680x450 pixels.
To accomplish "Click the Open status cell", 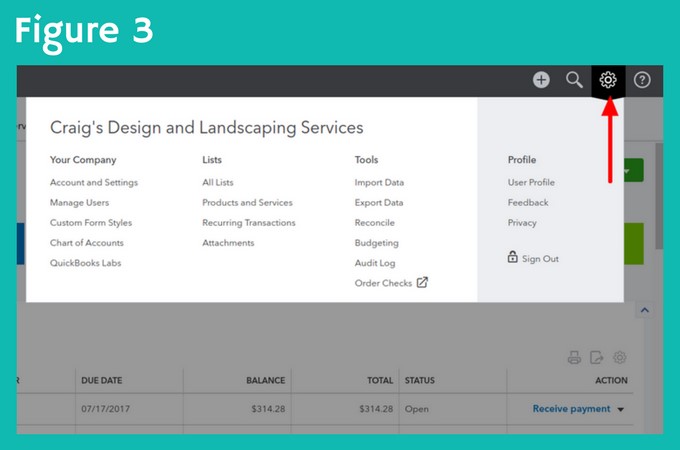I will coord(417,409).
